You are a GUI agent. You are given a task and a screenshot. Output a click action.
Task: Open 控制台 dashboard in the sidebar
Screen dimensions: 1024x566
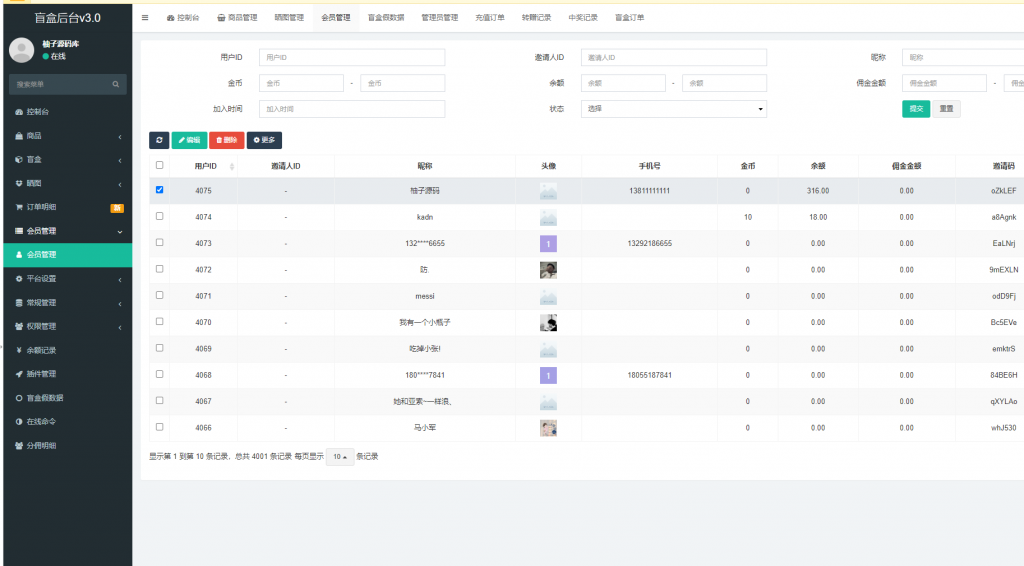(x=67, y=112)
